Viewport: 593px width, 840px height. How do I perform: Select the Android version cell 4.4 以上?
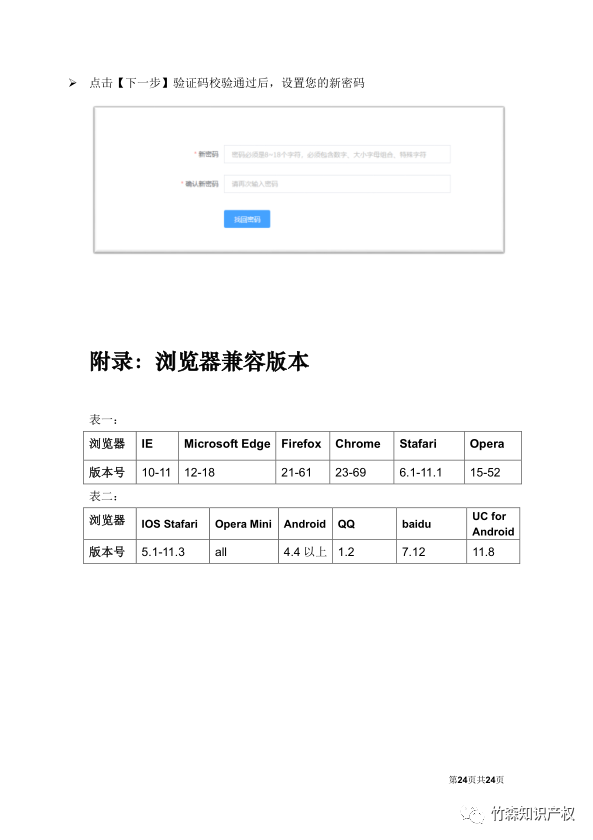point(305,551)
